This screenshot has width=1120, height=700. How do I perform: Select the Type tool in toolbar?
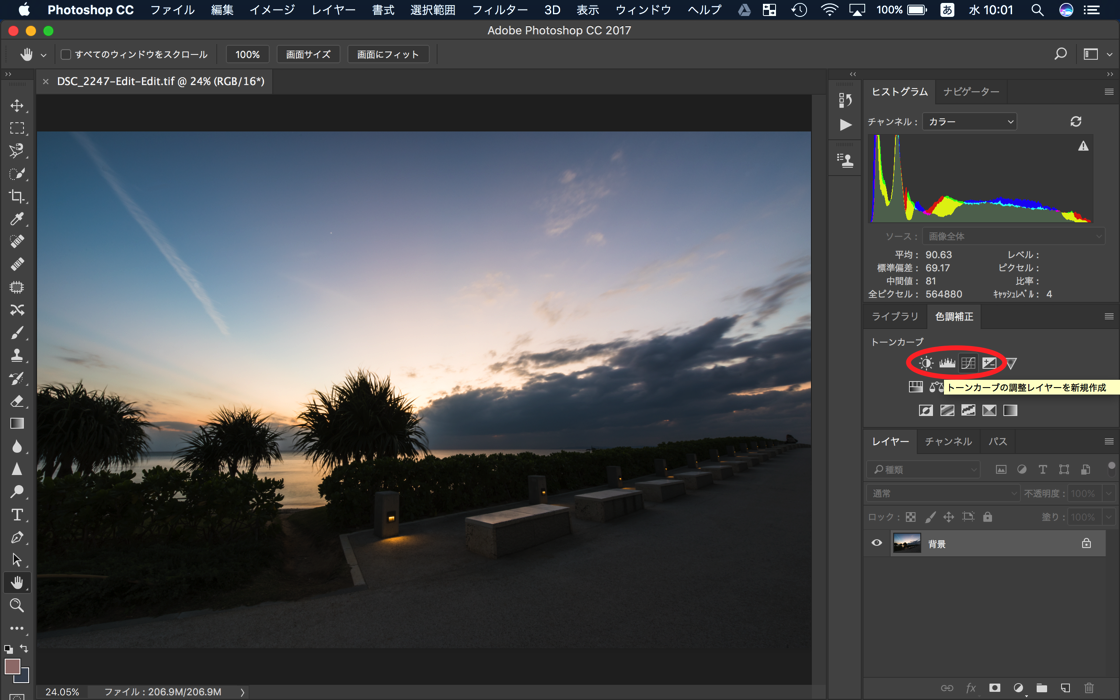click(17, 514)
